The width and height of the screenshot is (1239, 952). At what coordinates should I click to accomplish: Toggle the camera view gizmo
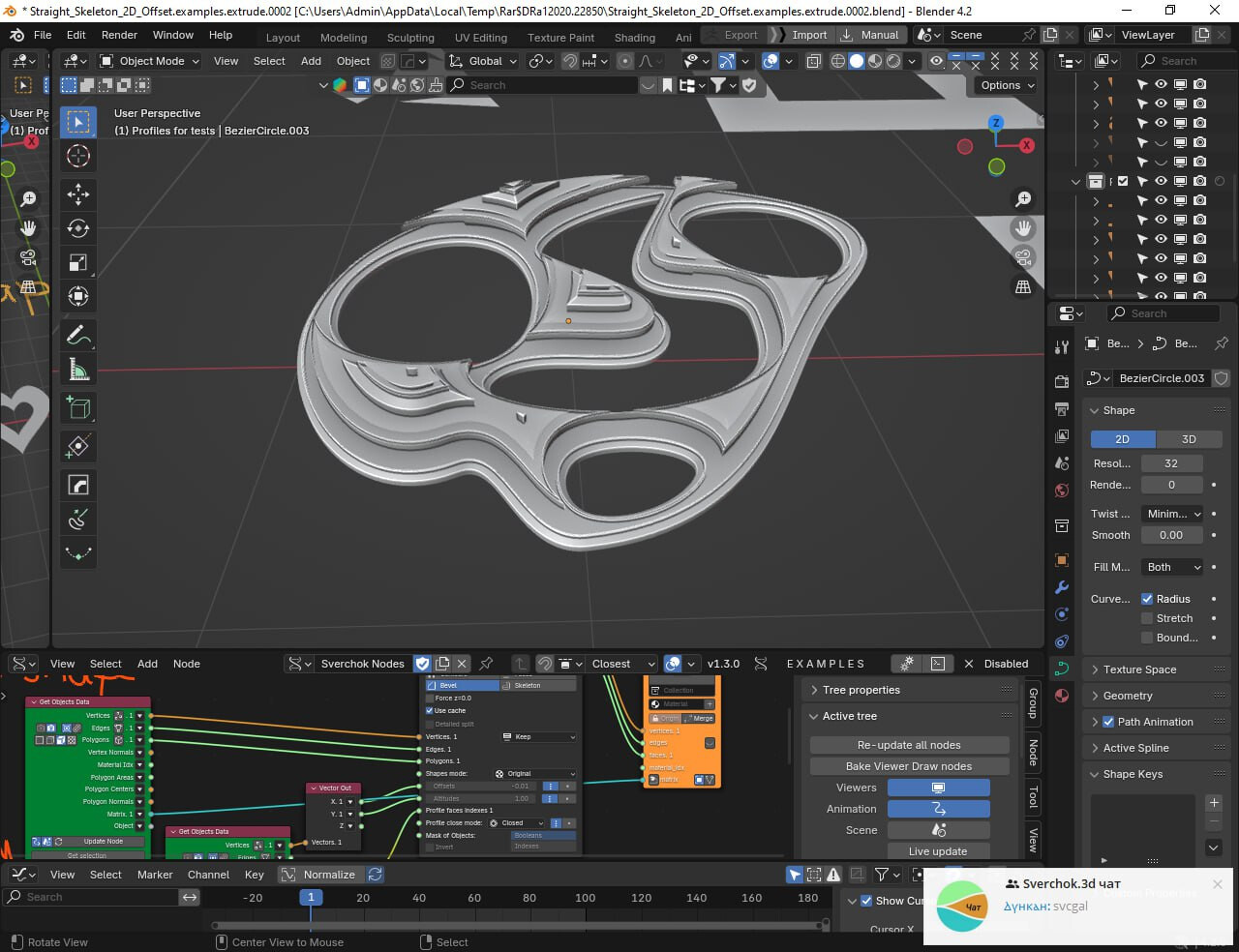tap(1023, 257)
